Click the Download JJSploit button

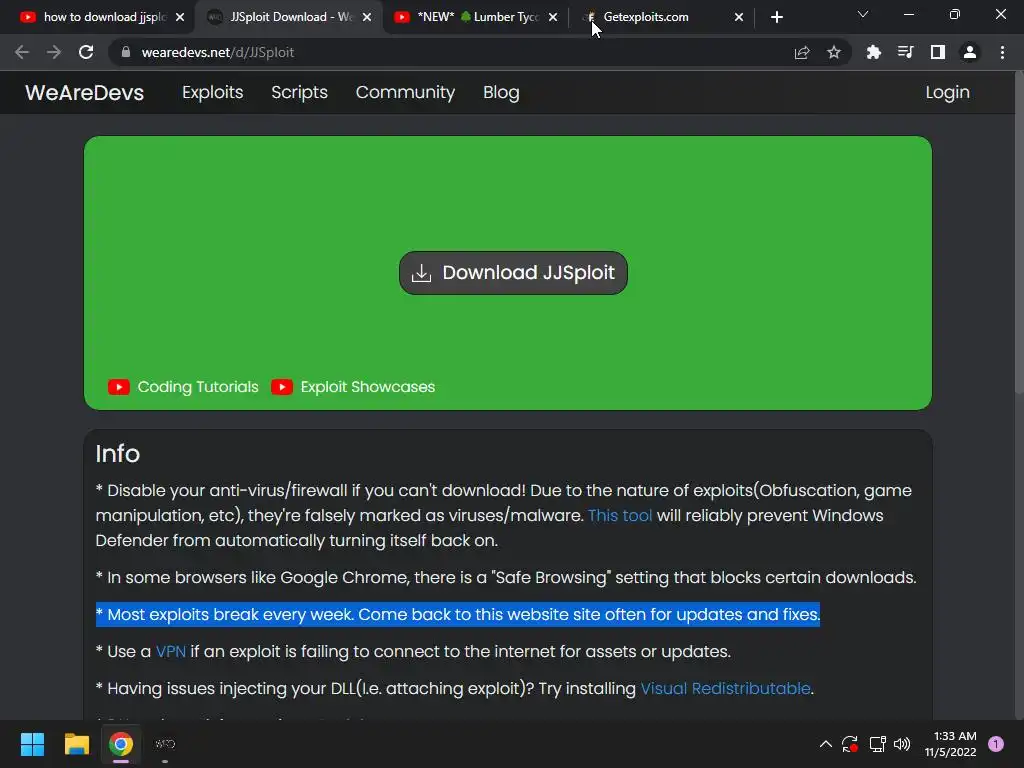pyautogui.click(x=513, y=273)
